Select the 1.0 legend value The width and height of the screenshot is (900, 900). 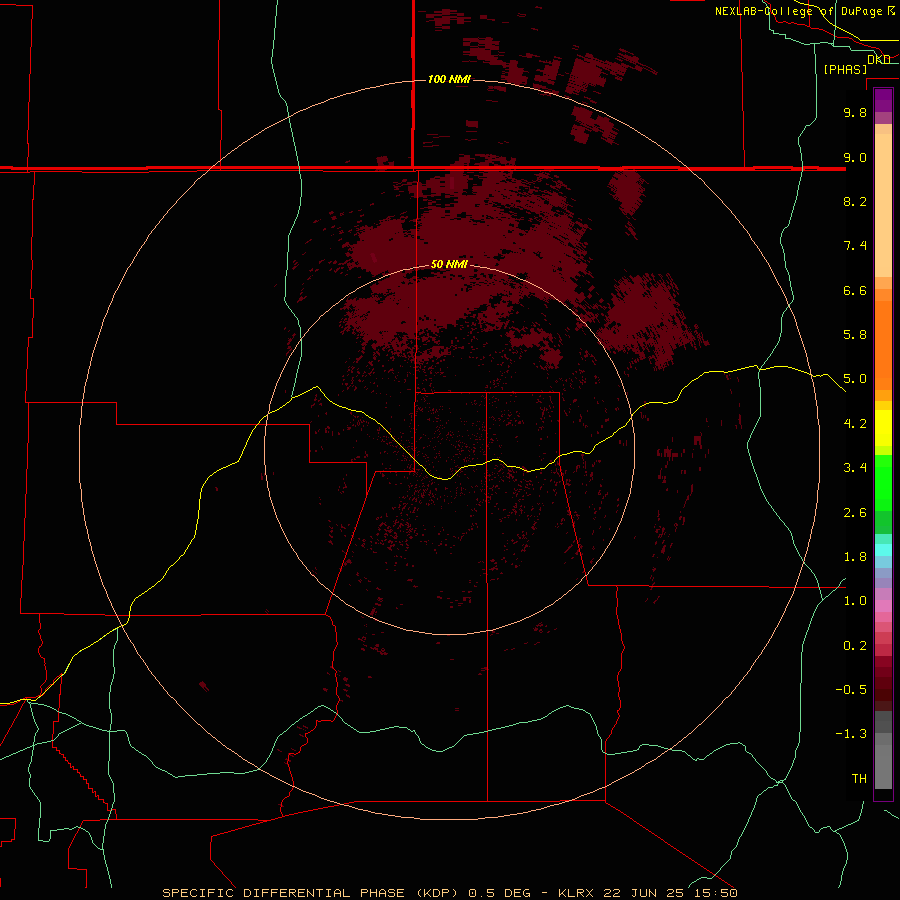tap(855, 601)
